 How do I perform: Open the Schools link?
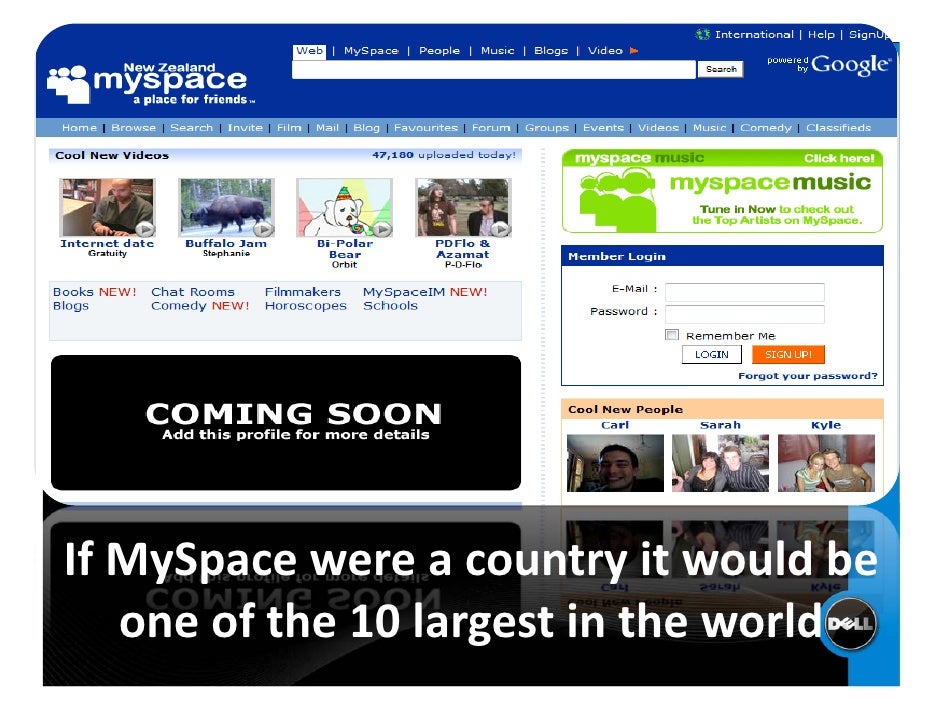390,306
